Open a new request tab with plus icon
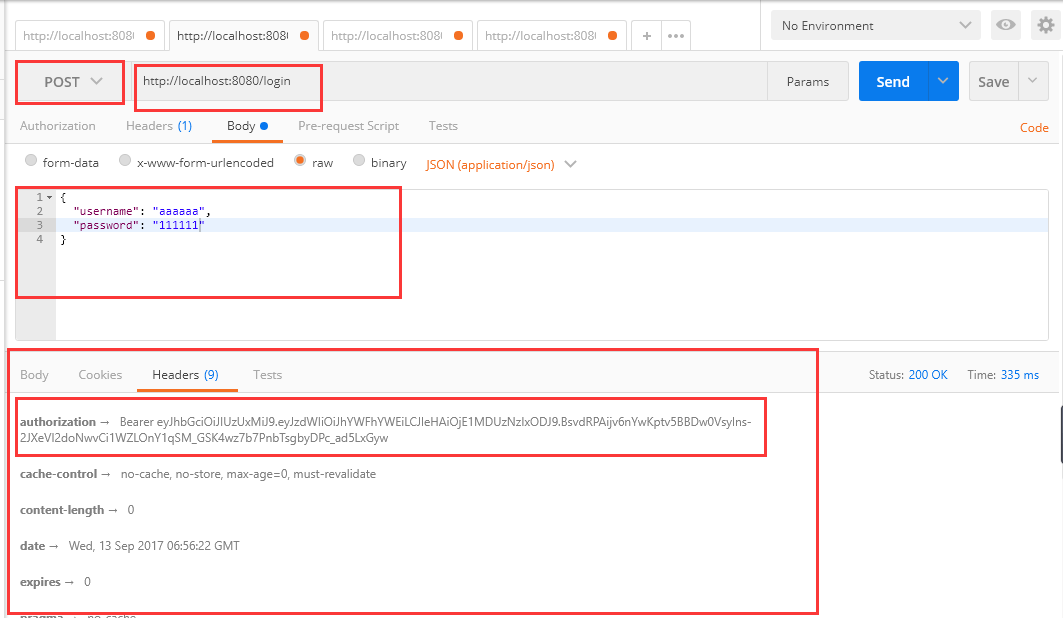 [647, 36]
